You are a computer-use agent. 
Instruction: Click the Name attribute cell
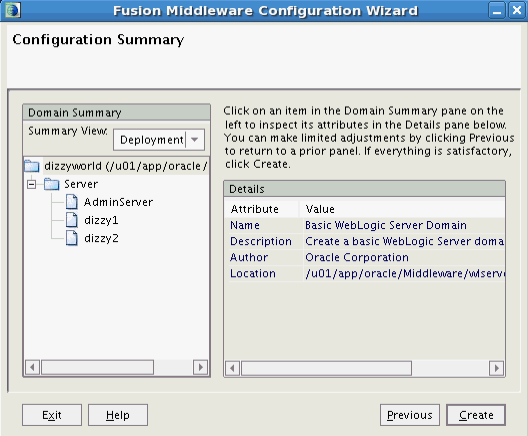pyautogui.click(x=264, y=225)
